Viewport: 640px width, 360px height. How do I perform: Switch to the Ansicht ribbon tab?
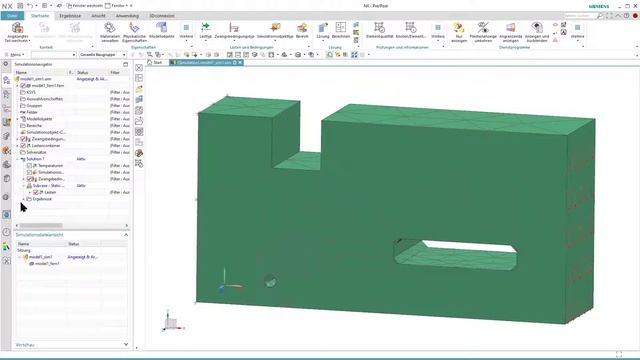pos(98,16)
